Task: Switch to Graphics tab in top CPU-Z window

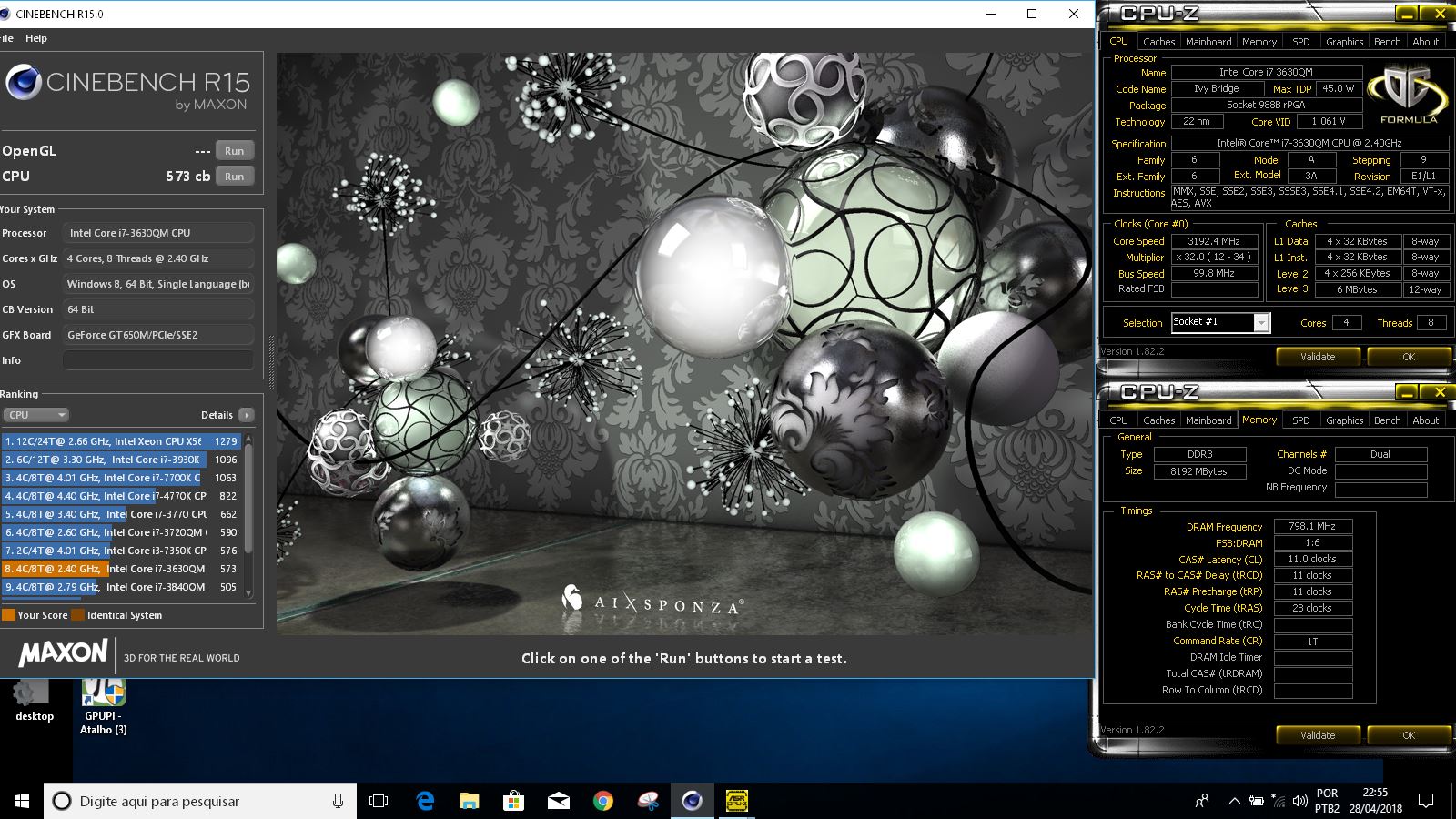Action: pos(1344,42)
